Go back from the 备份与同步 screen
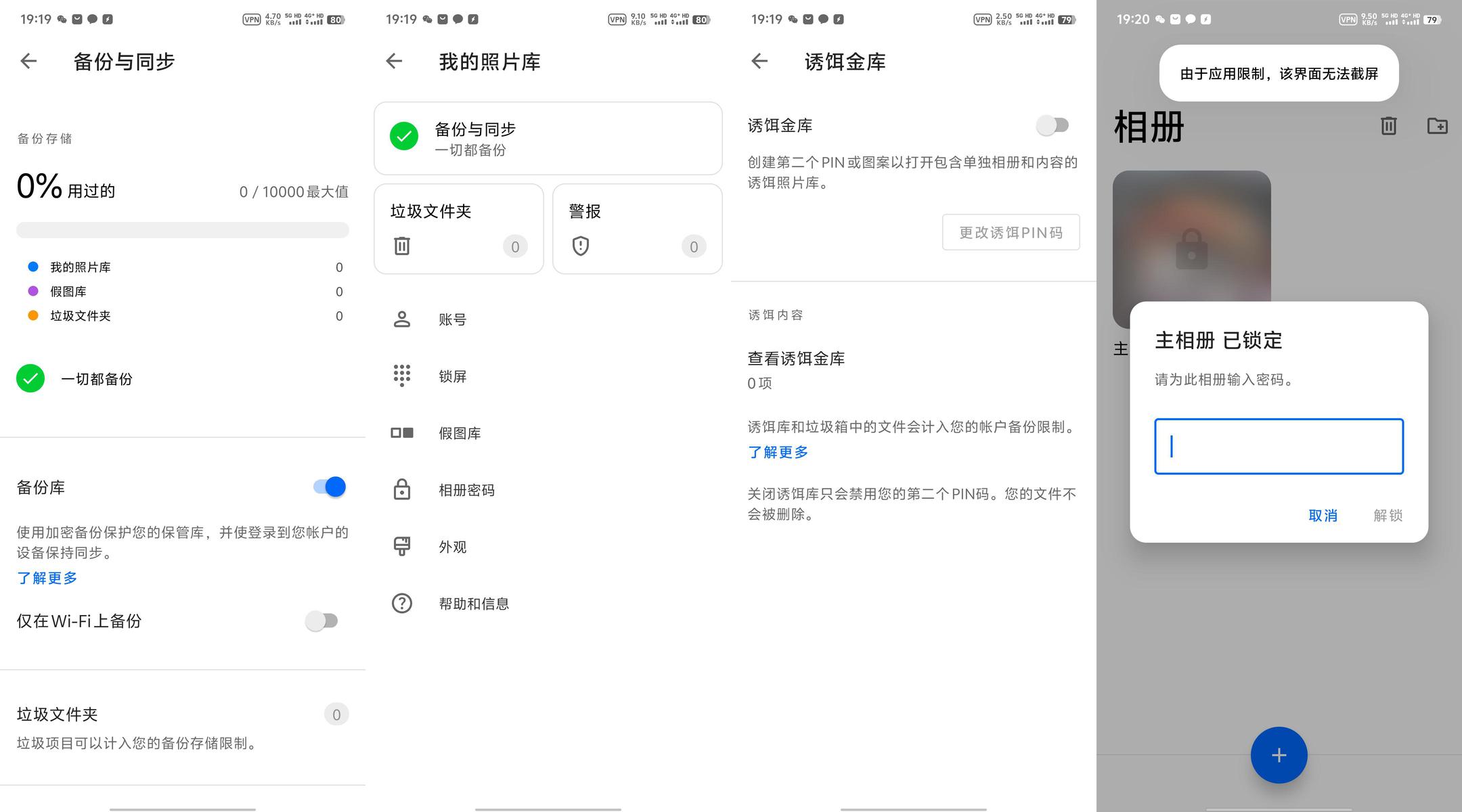The height and width of the screenshot is (812, 1462). pyautogui.click(x=28, y=62)
